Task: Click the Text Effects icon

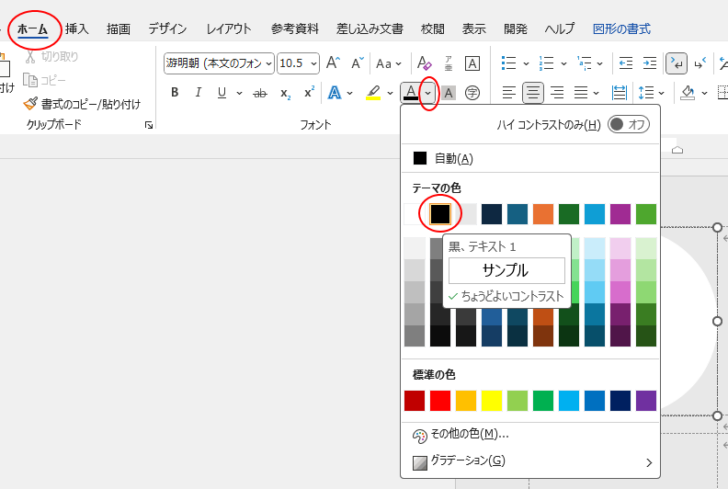Action: tap(334, 93)
